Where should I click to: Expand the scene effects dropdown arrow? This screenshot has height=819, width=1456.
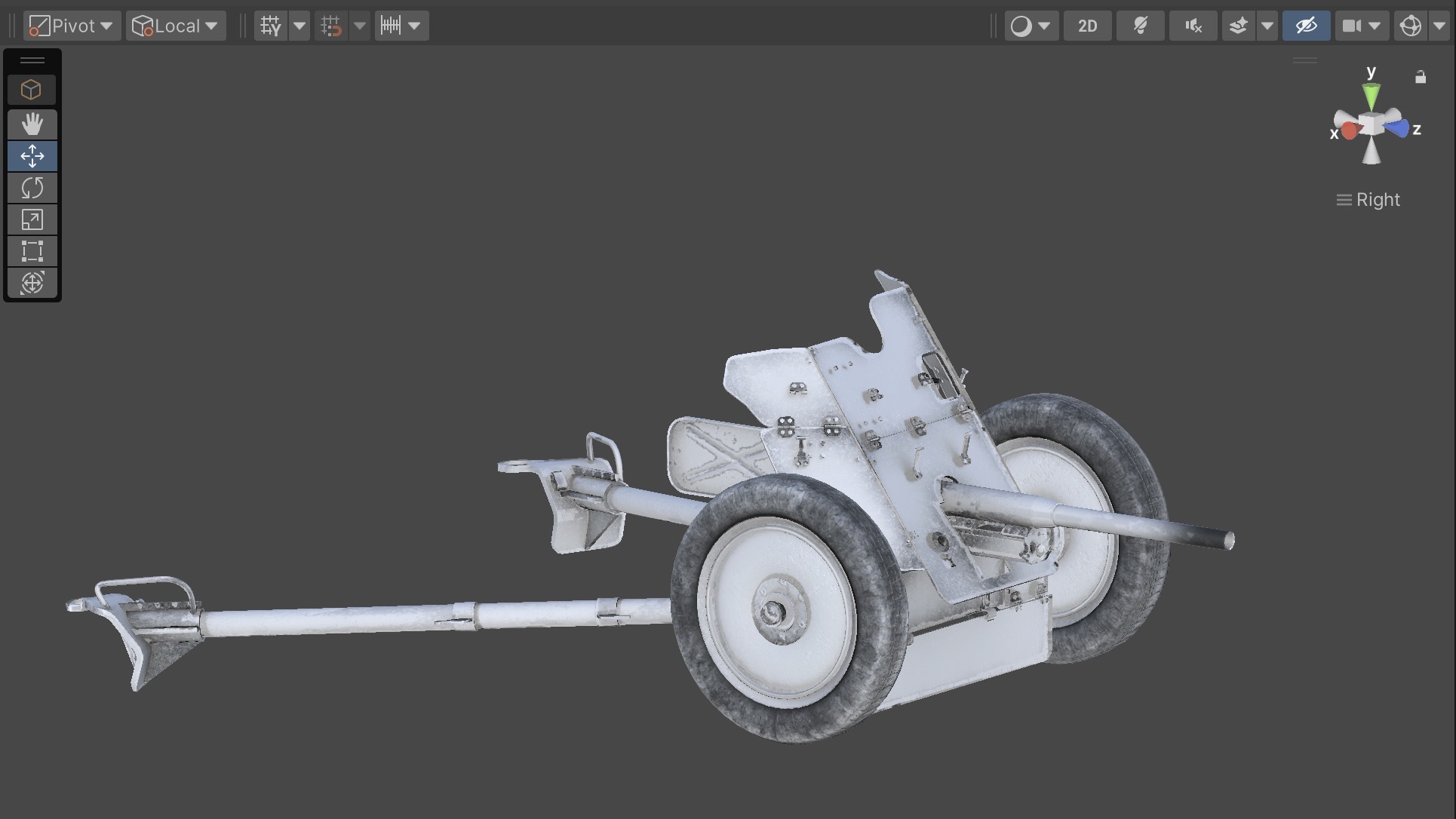click(1267, 26)
